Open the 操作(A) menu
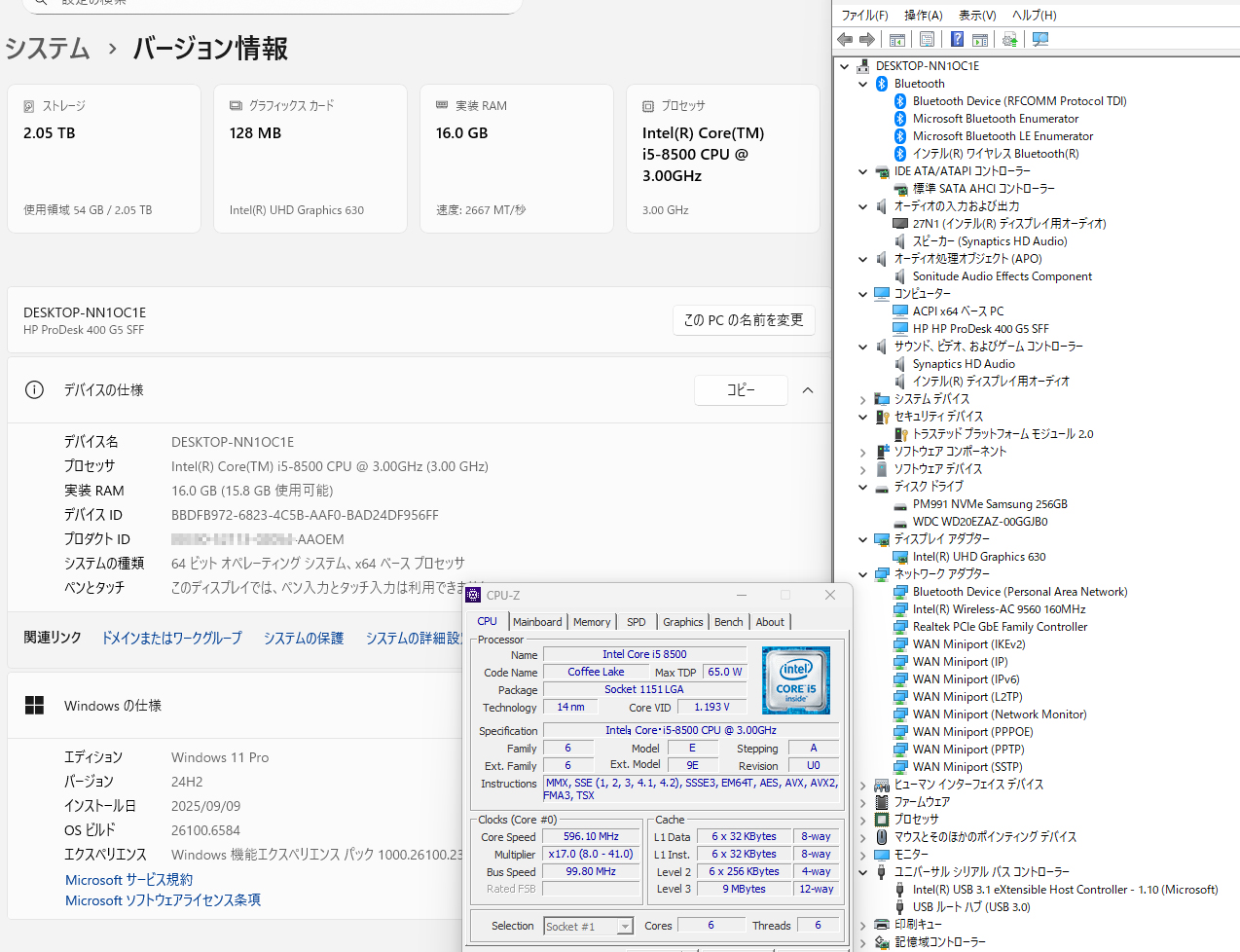 pyautogui.click(x=923, y=16)
